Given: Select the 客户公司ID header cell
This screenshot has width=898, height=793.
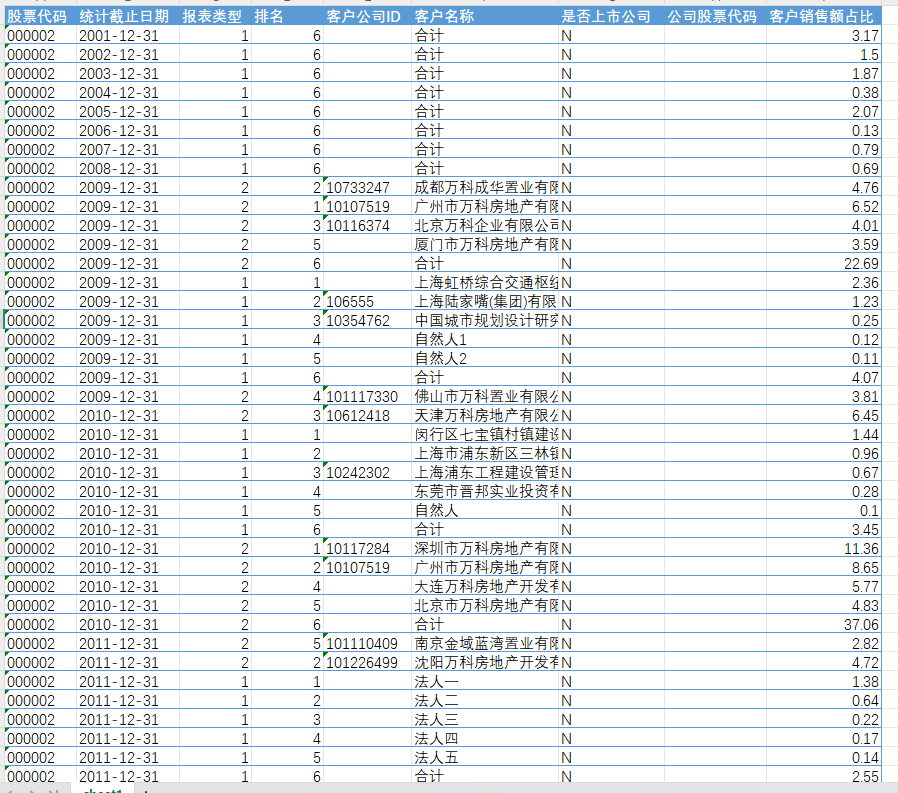Looking at the screenshot, I should tap(367, 17).
